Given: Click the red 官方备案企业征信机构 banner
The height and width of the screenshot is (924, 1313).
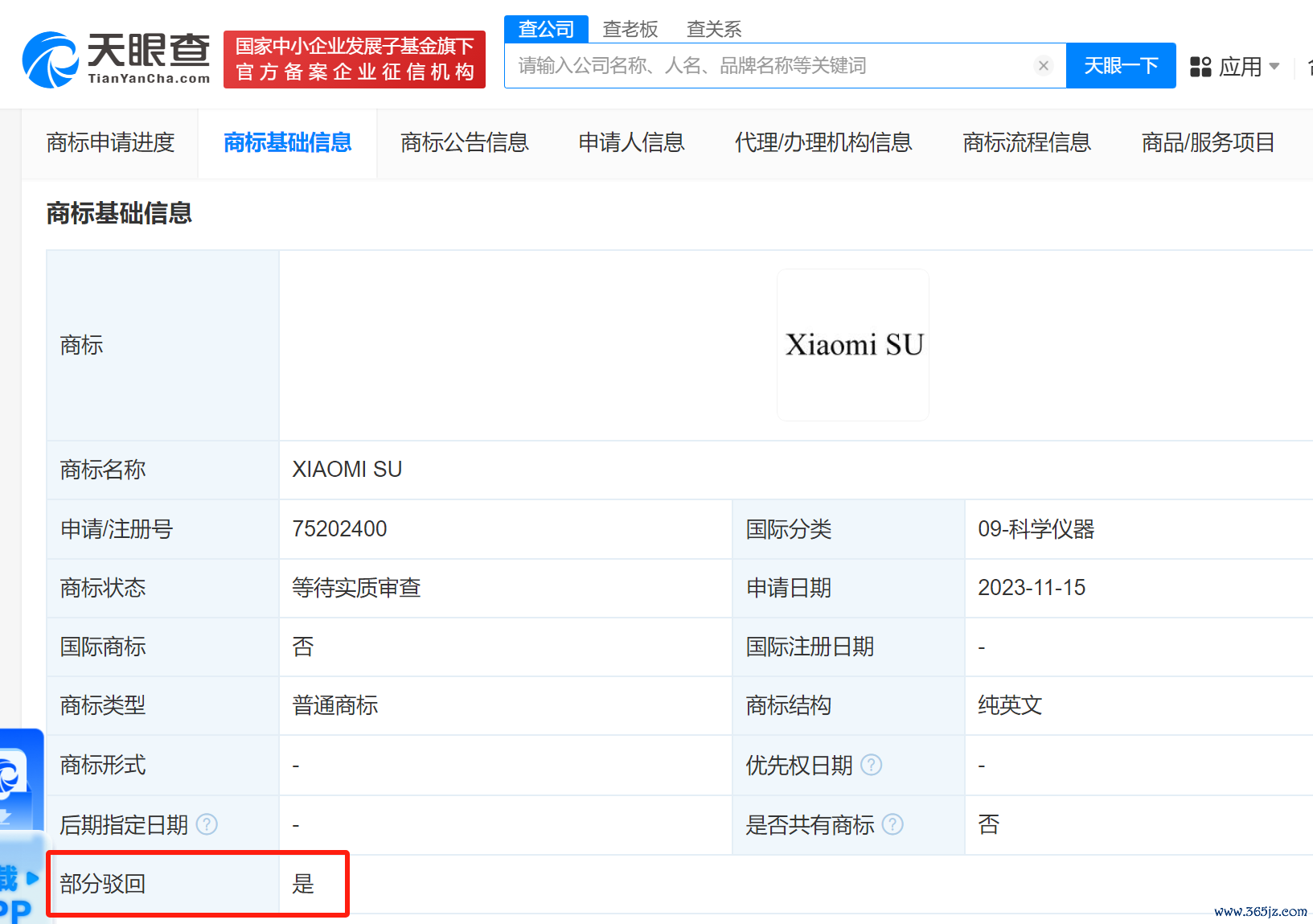Looking at the screenshot, I should (x=355, y=60).
